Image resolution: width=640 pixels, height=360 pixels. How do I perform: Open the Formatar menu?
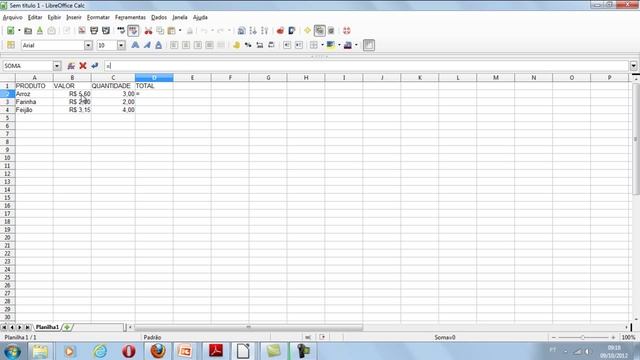click(98, 17)
